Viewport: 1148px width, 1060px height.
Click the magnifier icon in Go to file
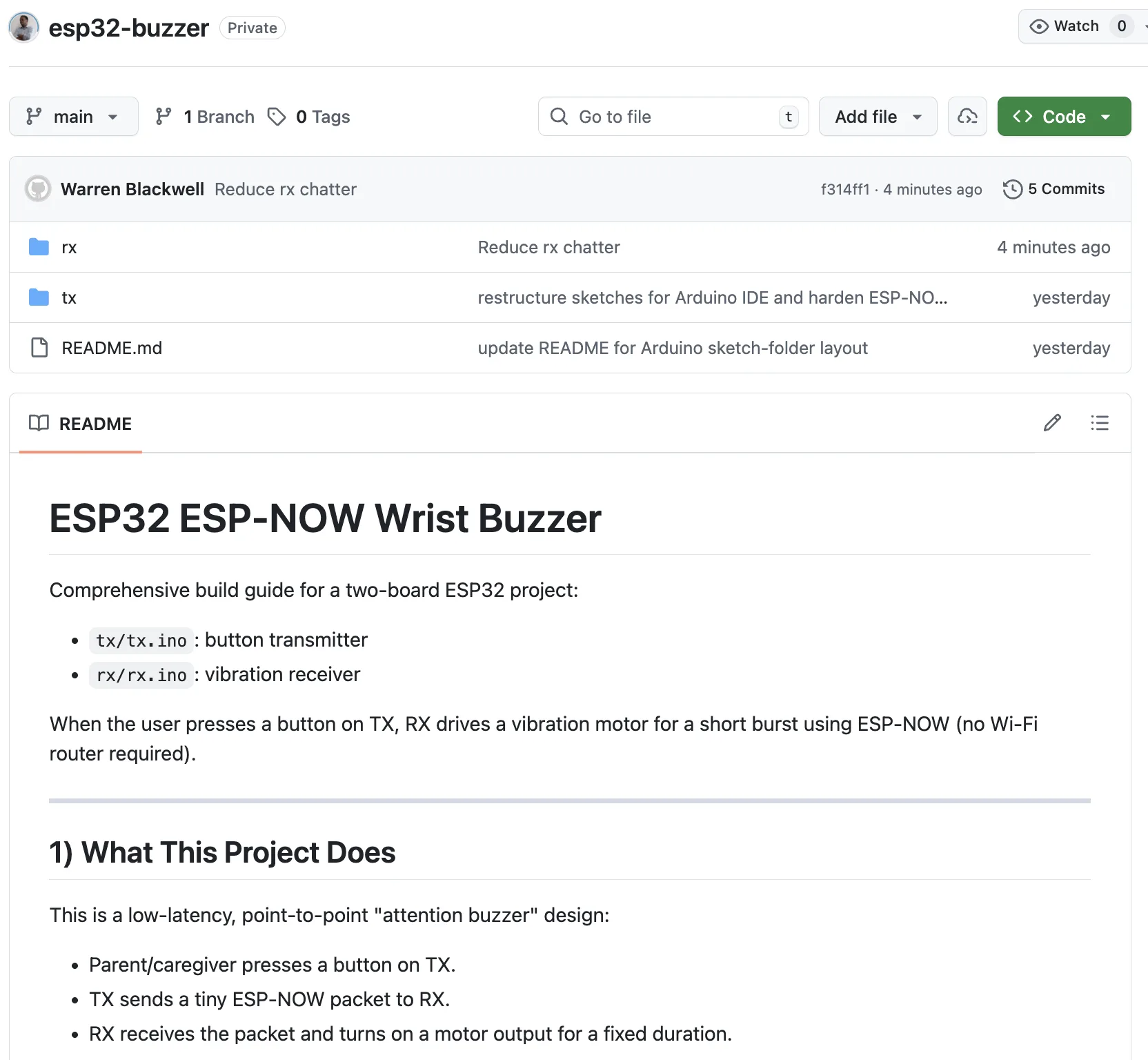[x=559, y=117]
